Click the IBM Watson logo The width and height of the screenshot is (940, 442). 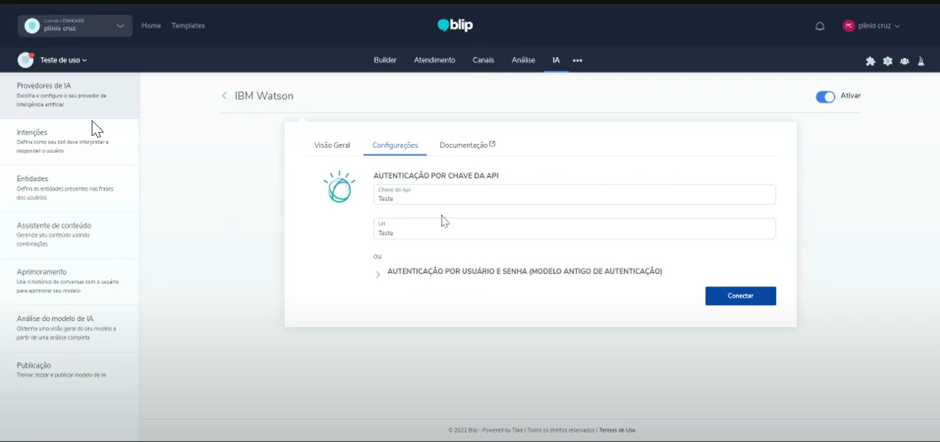click(x=339, y=187)
